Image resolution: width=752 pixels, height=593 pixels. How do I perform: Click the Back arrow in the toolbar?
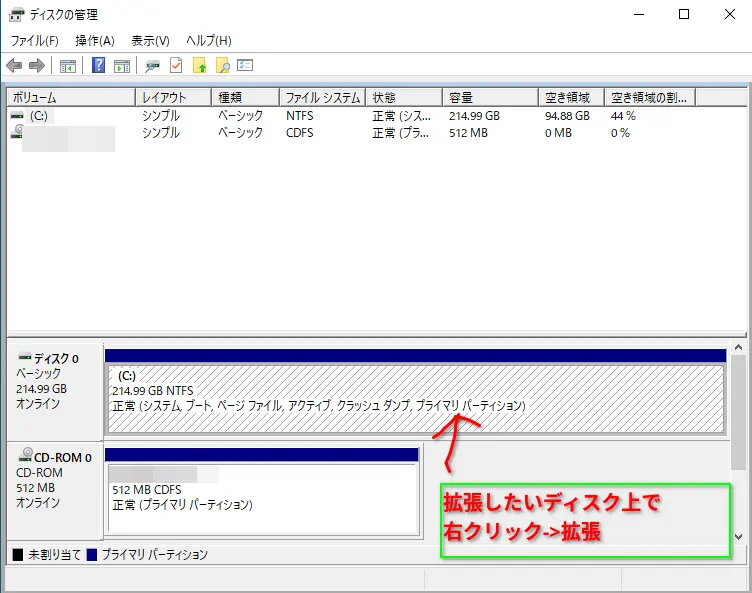[14, 66]
